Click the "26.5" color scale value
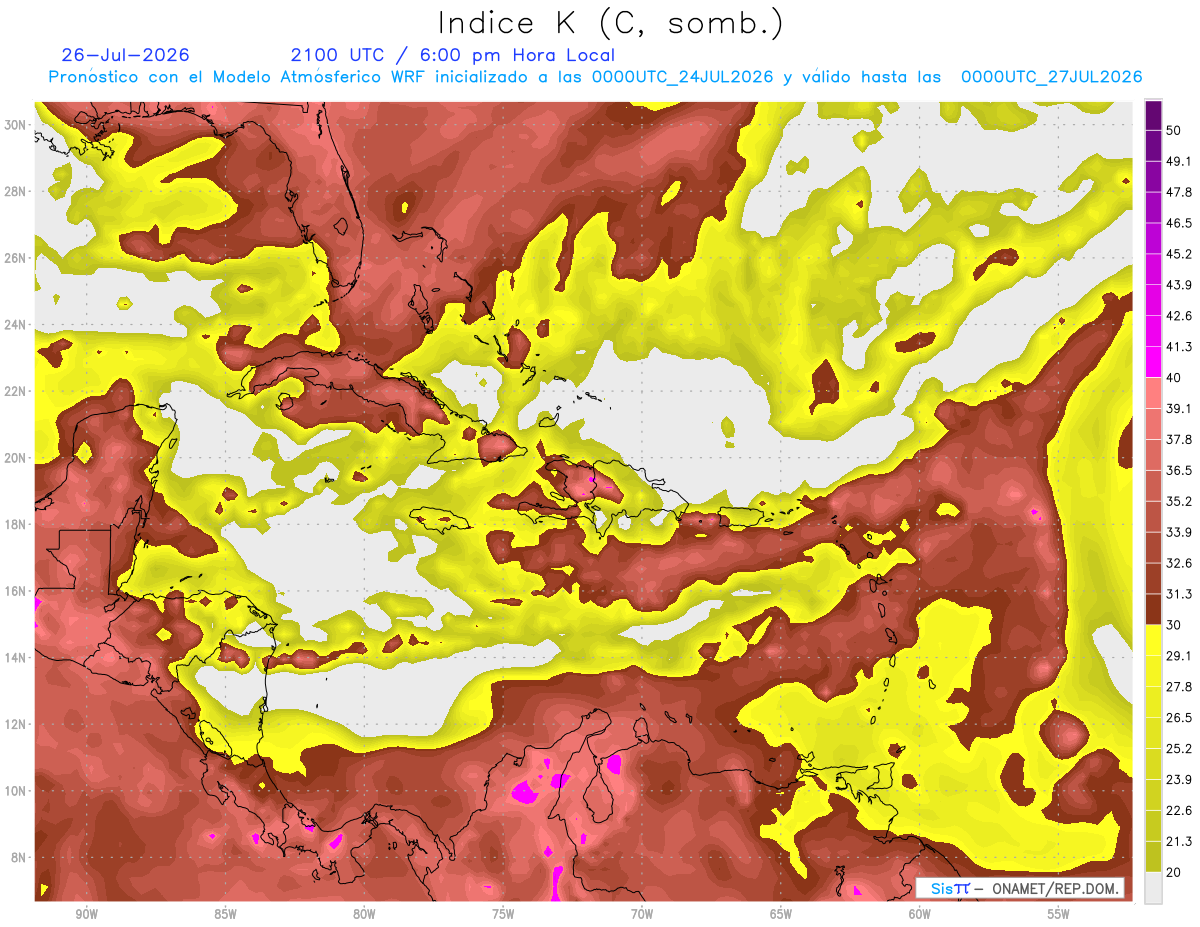This screenshot has width=1200, height=927. (1179, 718)
